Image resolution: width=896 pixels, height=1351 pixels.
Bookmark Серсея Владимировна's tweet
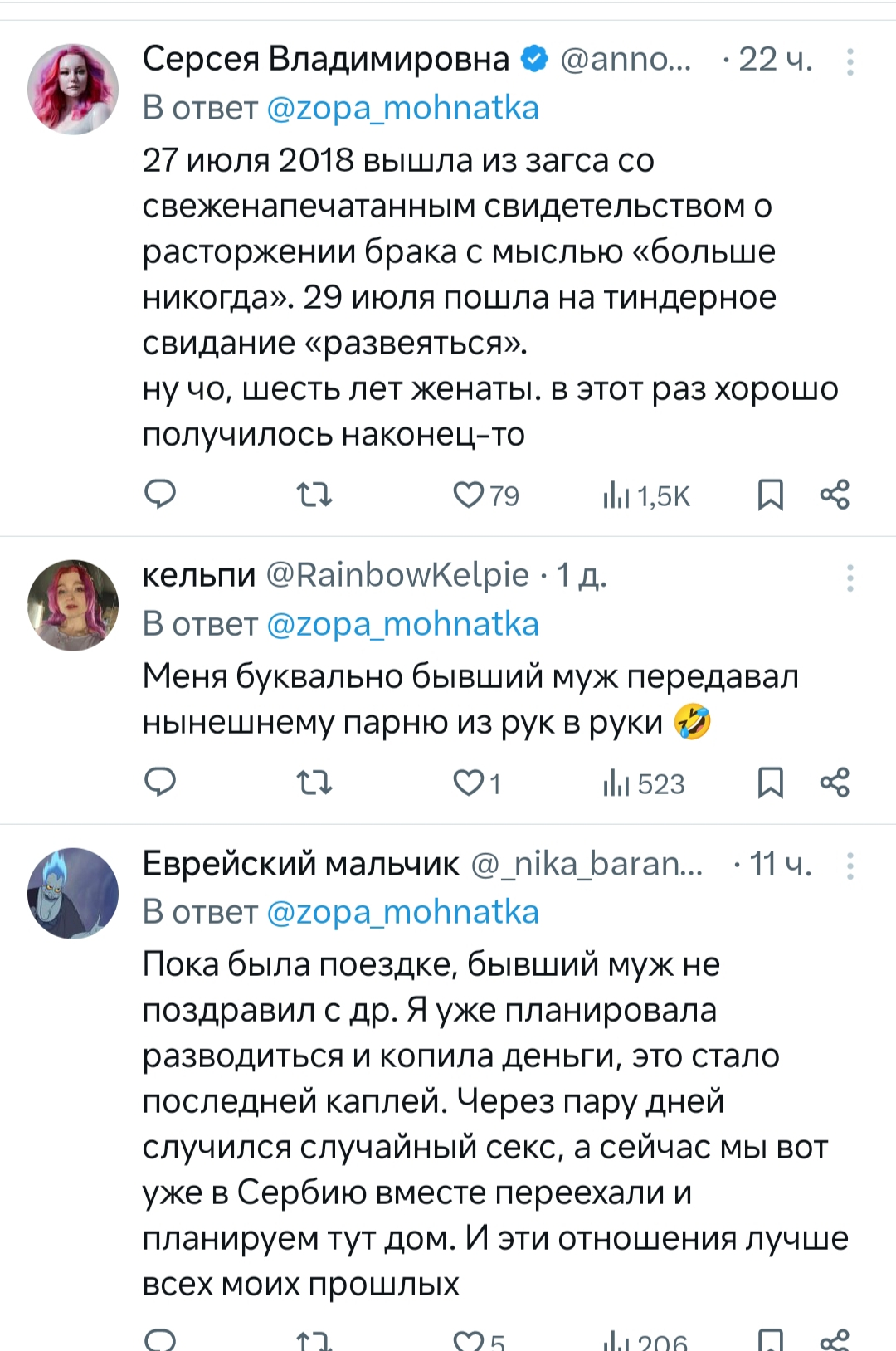click(x=770, y=495)
